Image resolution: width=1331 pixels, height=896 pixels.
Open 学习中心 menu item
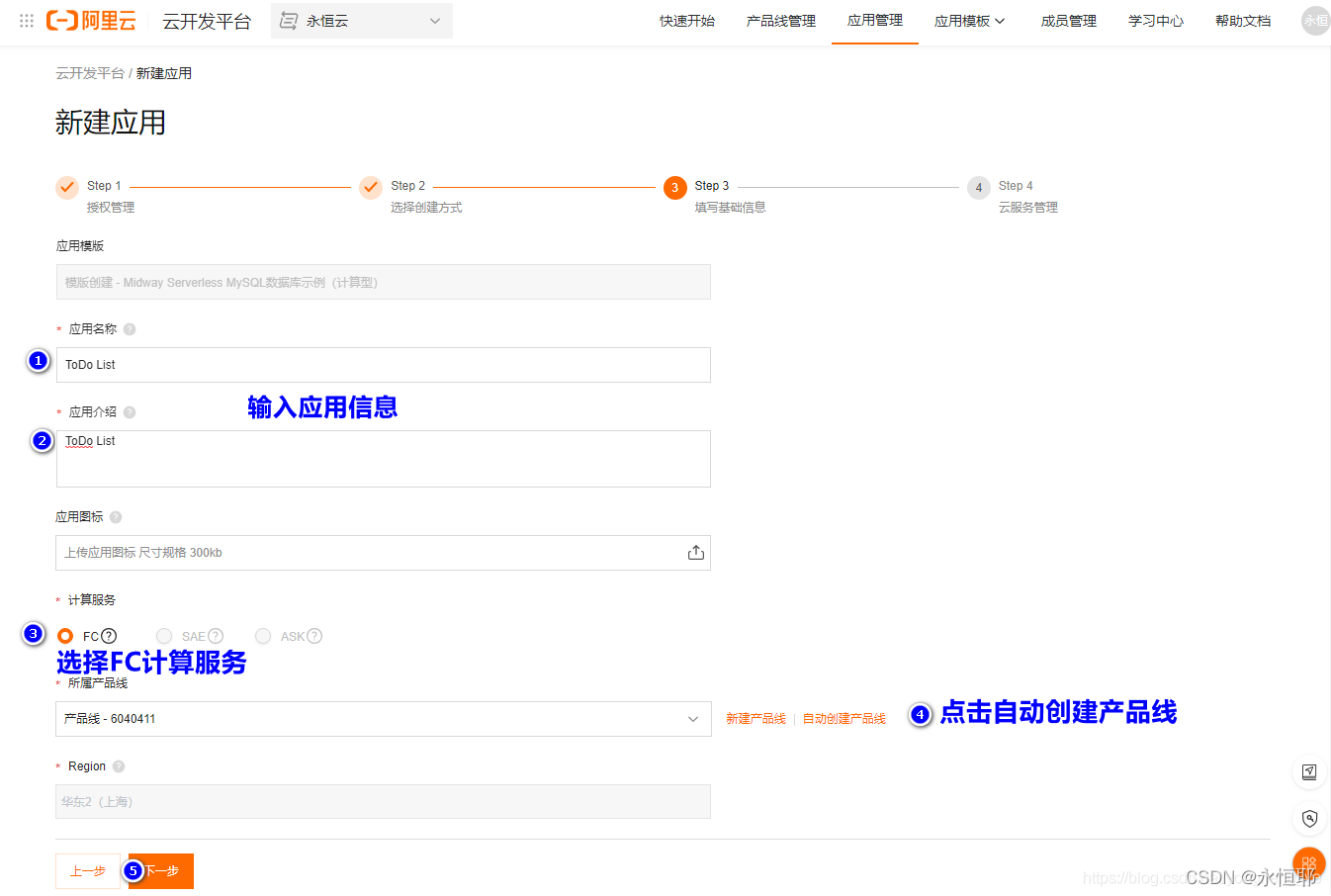[1156, 21]
